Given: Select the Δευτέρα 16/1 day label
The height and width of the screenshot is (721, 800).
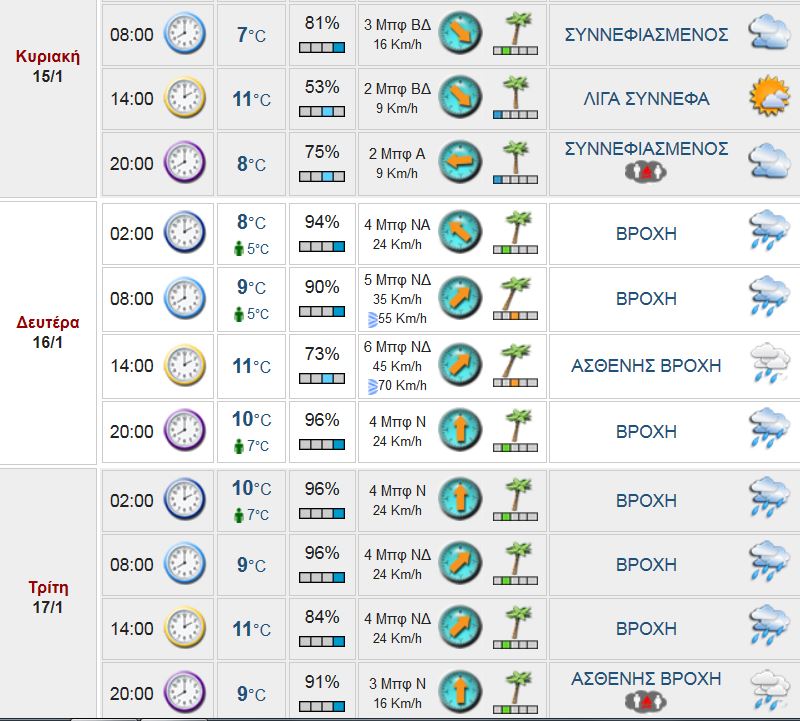Looking at the screenshot, I should pyautogui.click(x=48, y=332).
